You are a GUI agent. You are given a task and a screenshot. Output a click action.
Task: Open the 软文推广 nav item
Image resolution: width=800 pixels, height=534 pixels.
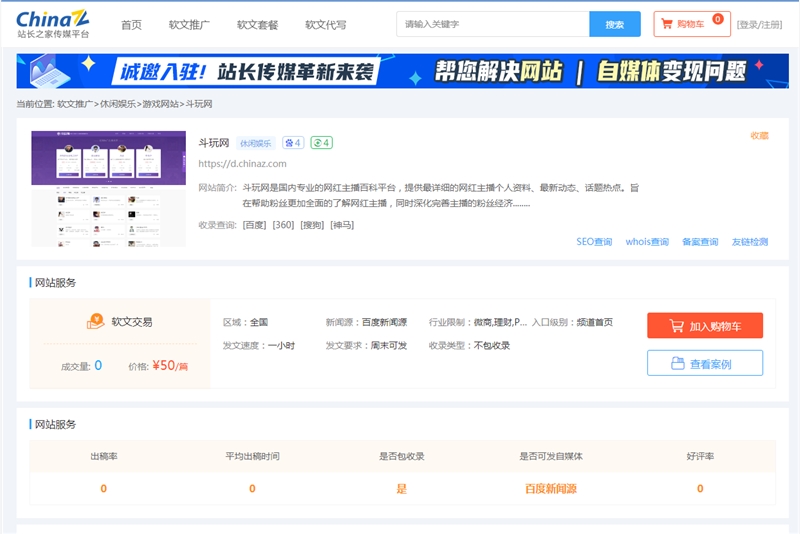point(189,24)
